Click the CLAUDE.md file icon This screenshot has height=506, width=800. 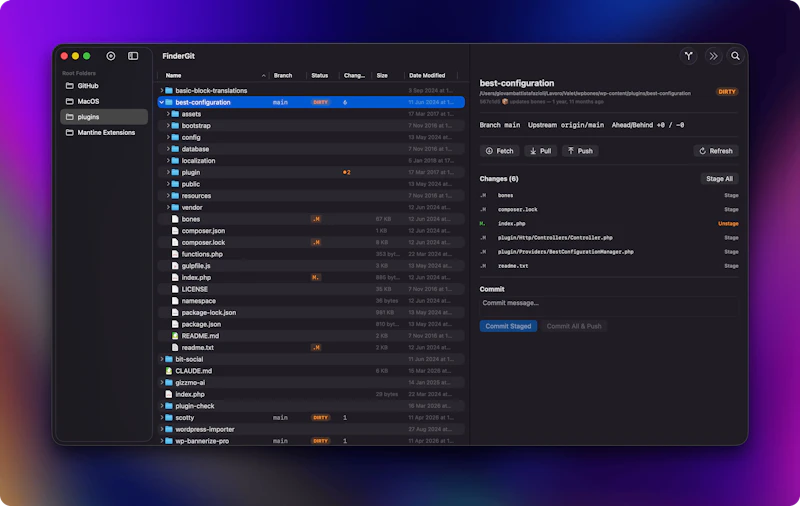tap(168, 371)
